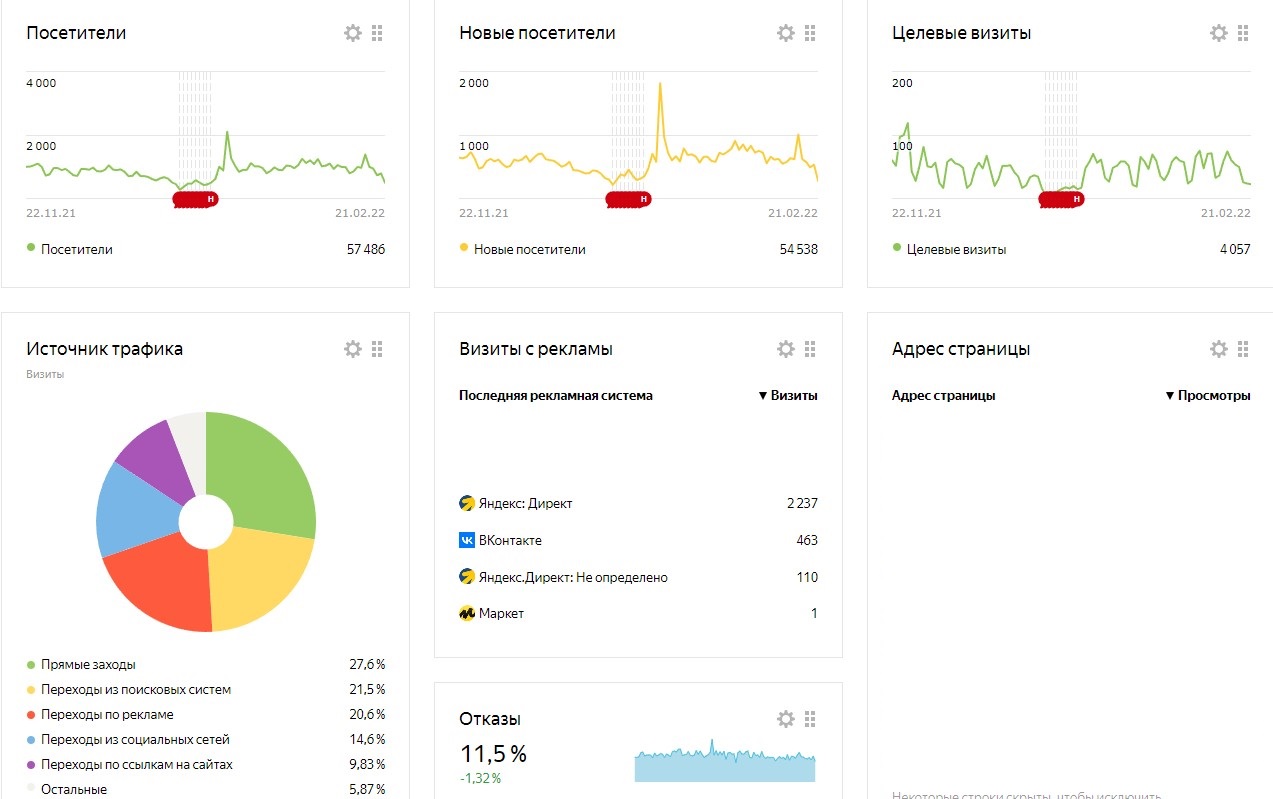Open the Визиты с рекламы widget title
The image size is (1273, 799).
(536, 349)
